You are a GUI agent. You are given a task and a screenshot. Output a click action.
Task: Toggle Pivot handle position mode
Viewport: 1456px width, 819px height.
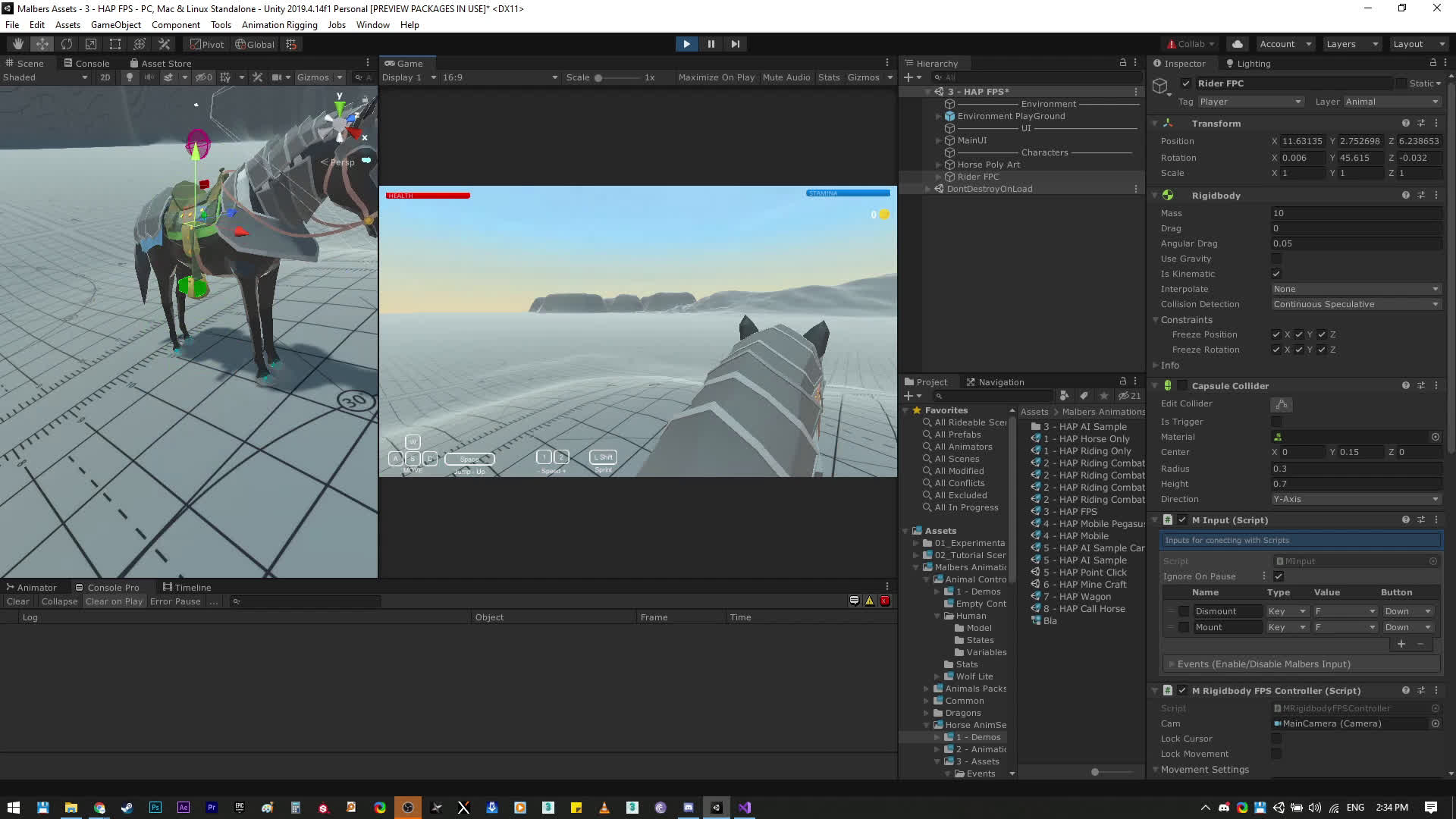[207, 44]
